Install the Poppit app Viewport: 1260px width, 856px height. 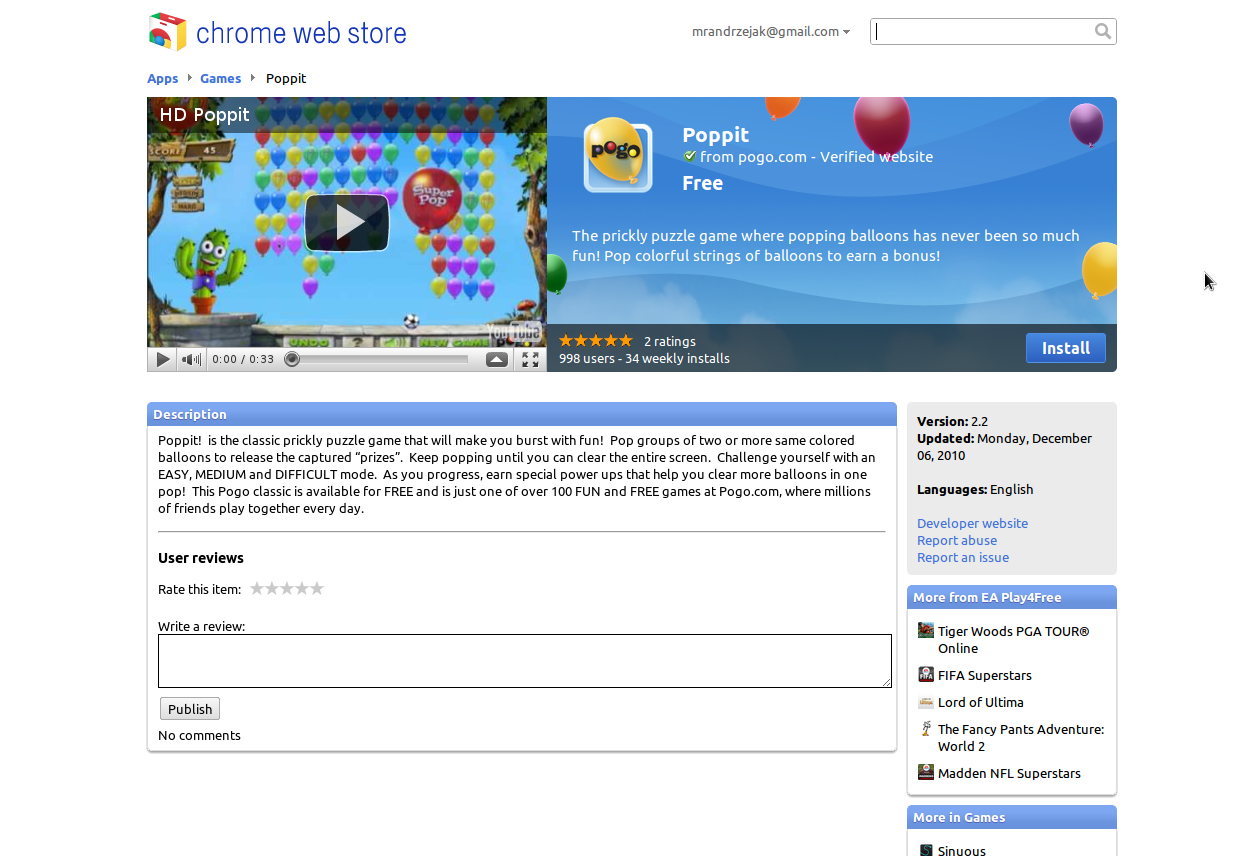tap(1066, 348)
